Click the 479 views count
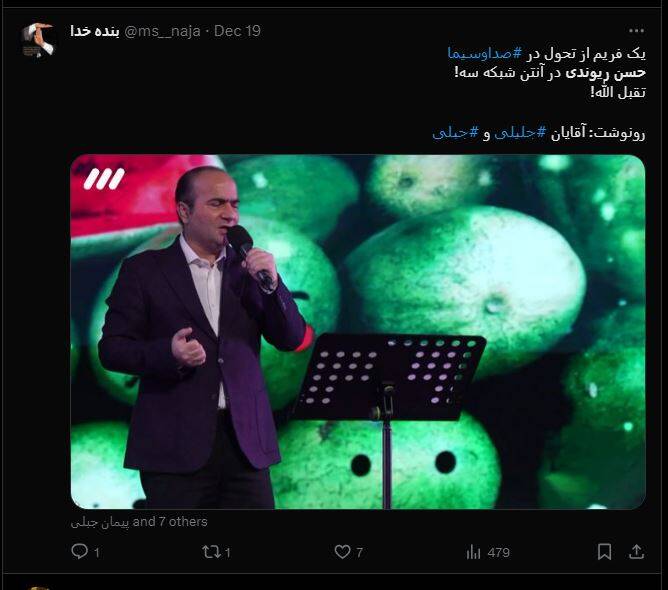The height and width of the screenshot is (590, 668). pos(498,553)
